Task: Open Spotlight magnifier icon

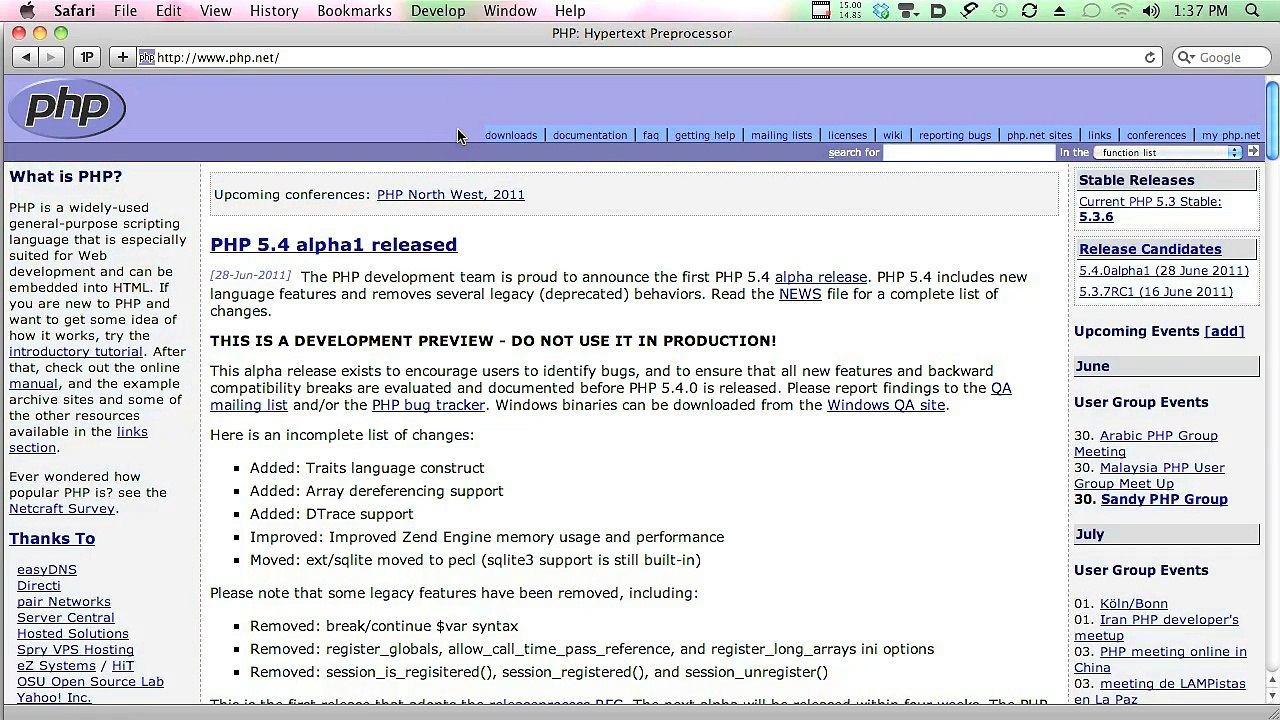Action: pos(1253,11)
